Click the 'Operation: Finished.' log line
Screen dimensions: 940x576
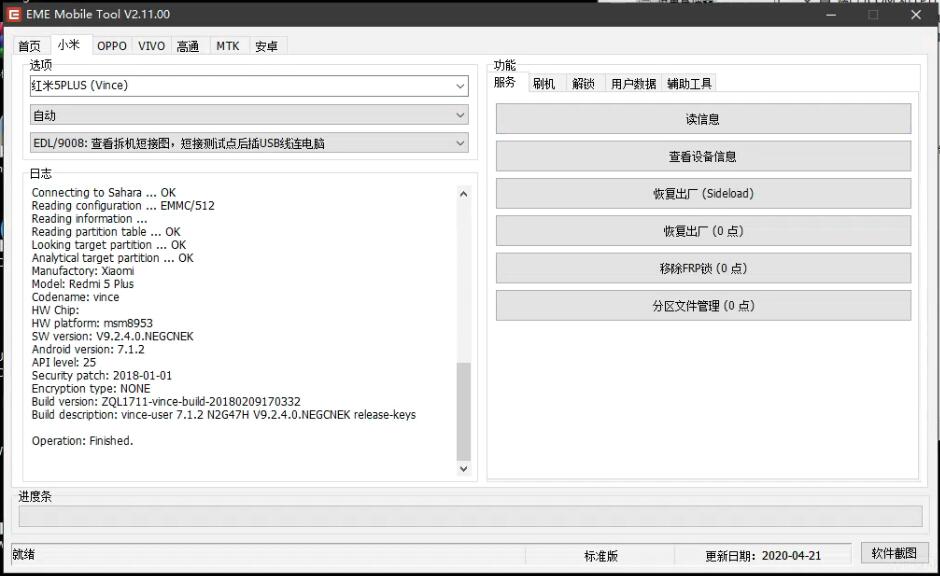[83, 441]
